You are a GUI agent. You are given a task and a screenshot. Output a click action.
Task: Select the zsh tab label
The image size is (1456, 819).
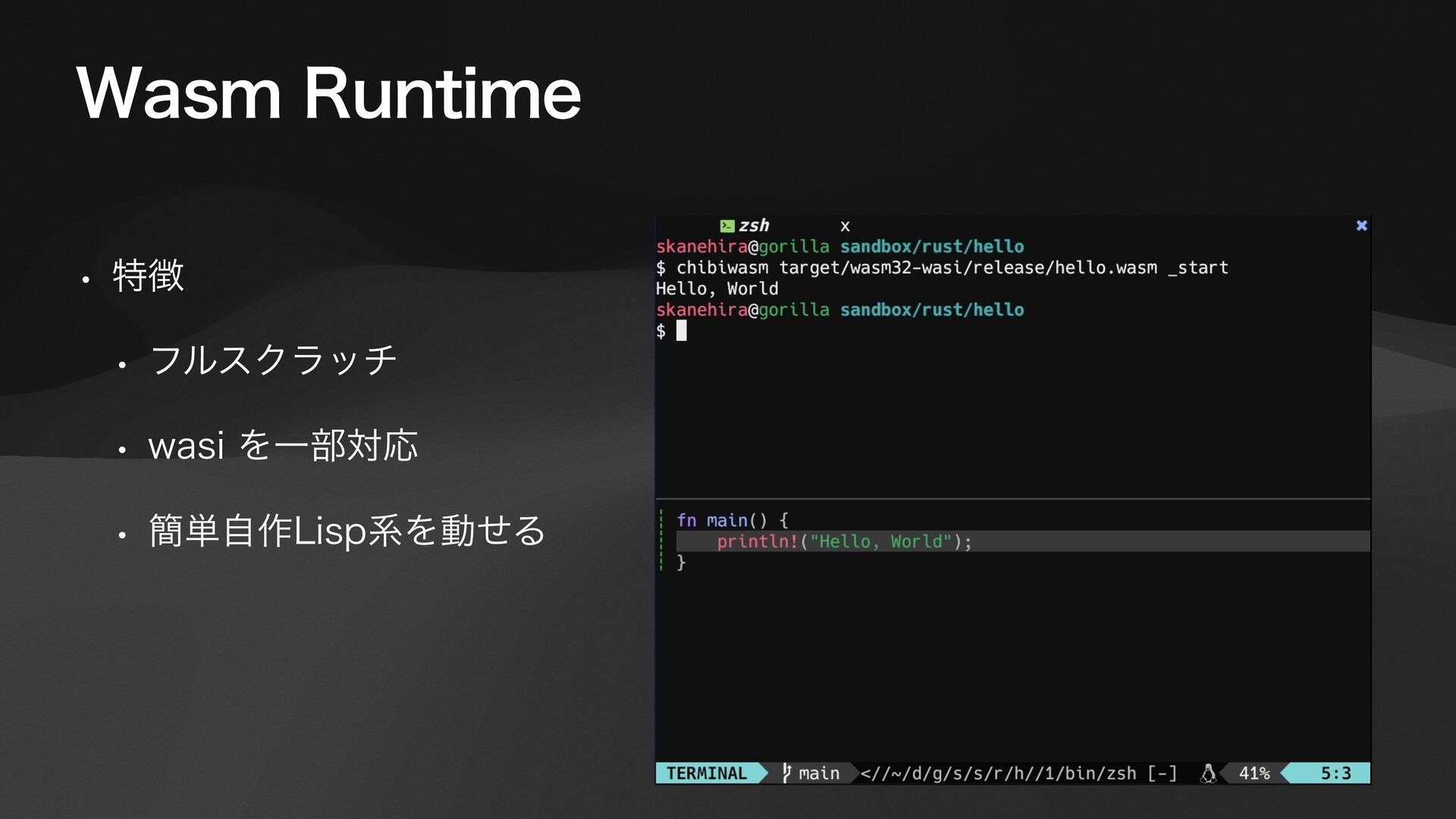tap(754, 226)
